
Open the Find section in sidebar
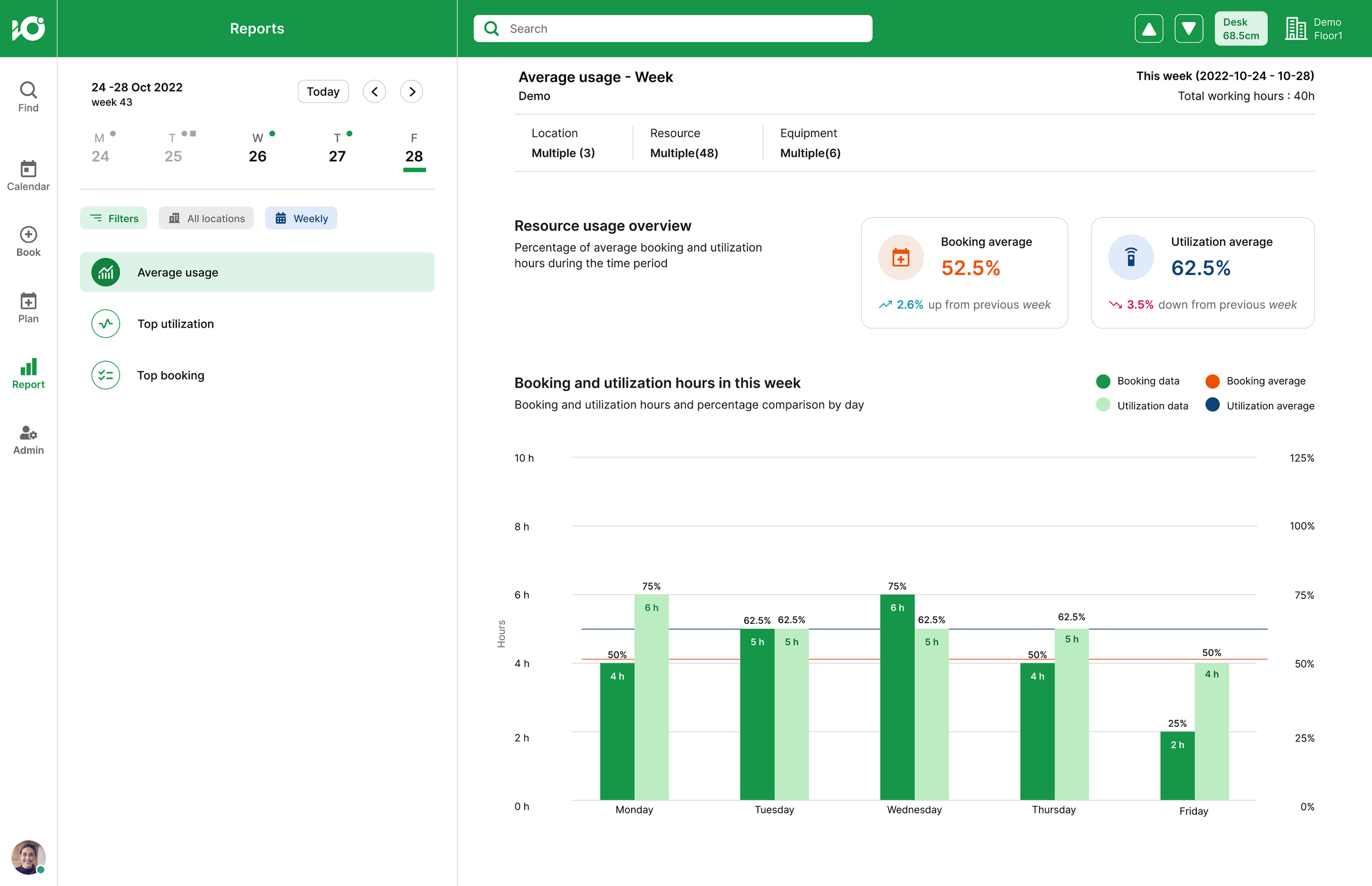tap(28, 97)
